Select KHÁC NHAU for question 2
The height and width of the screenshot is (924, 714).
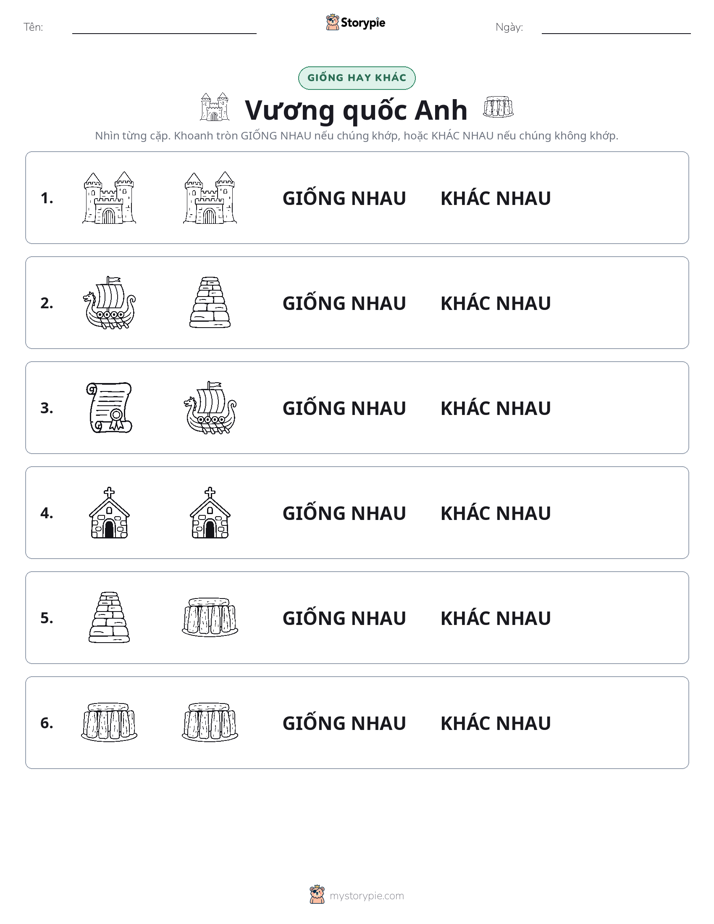point(495,303)
